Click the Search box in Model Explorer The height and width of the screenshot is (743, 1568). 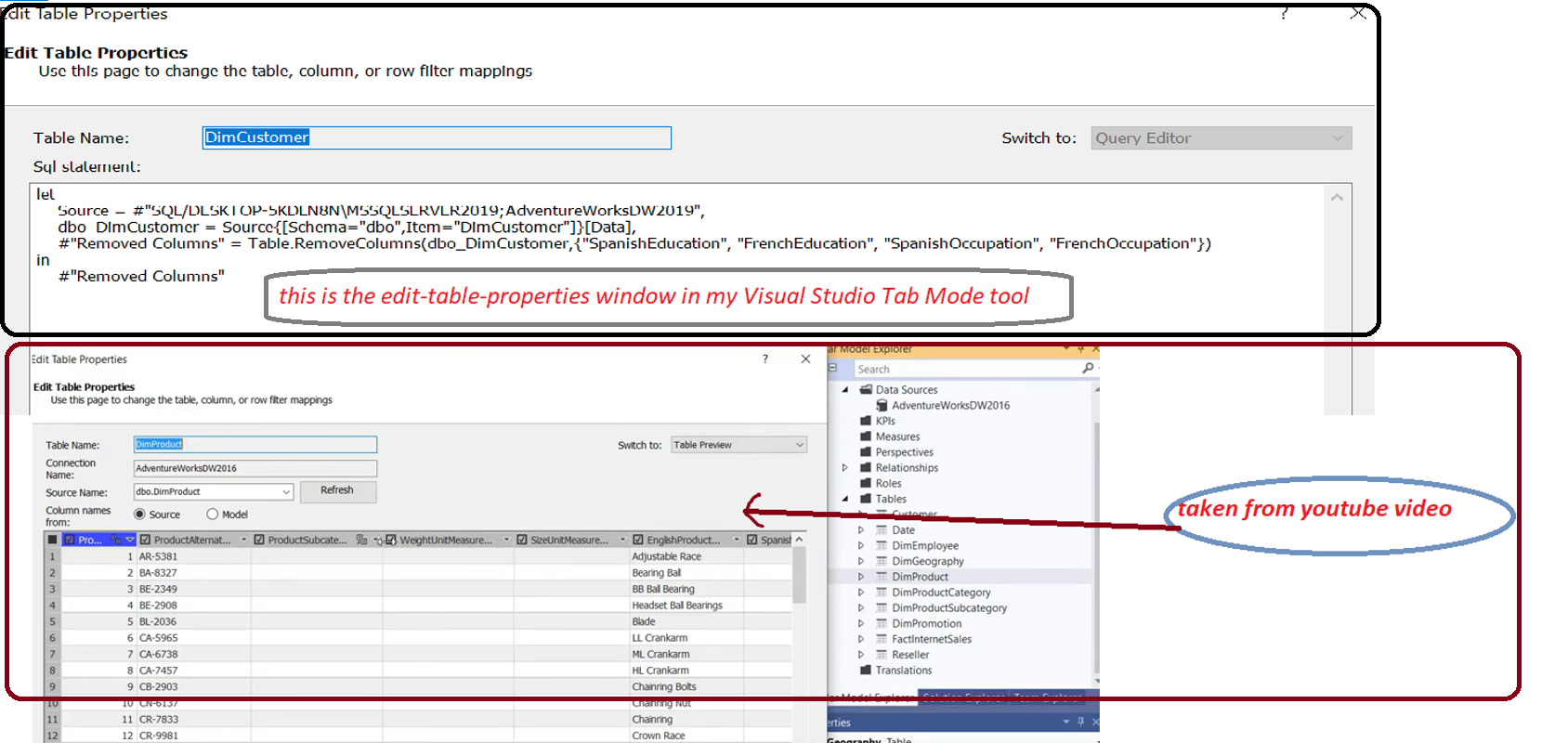click(966, 370)
